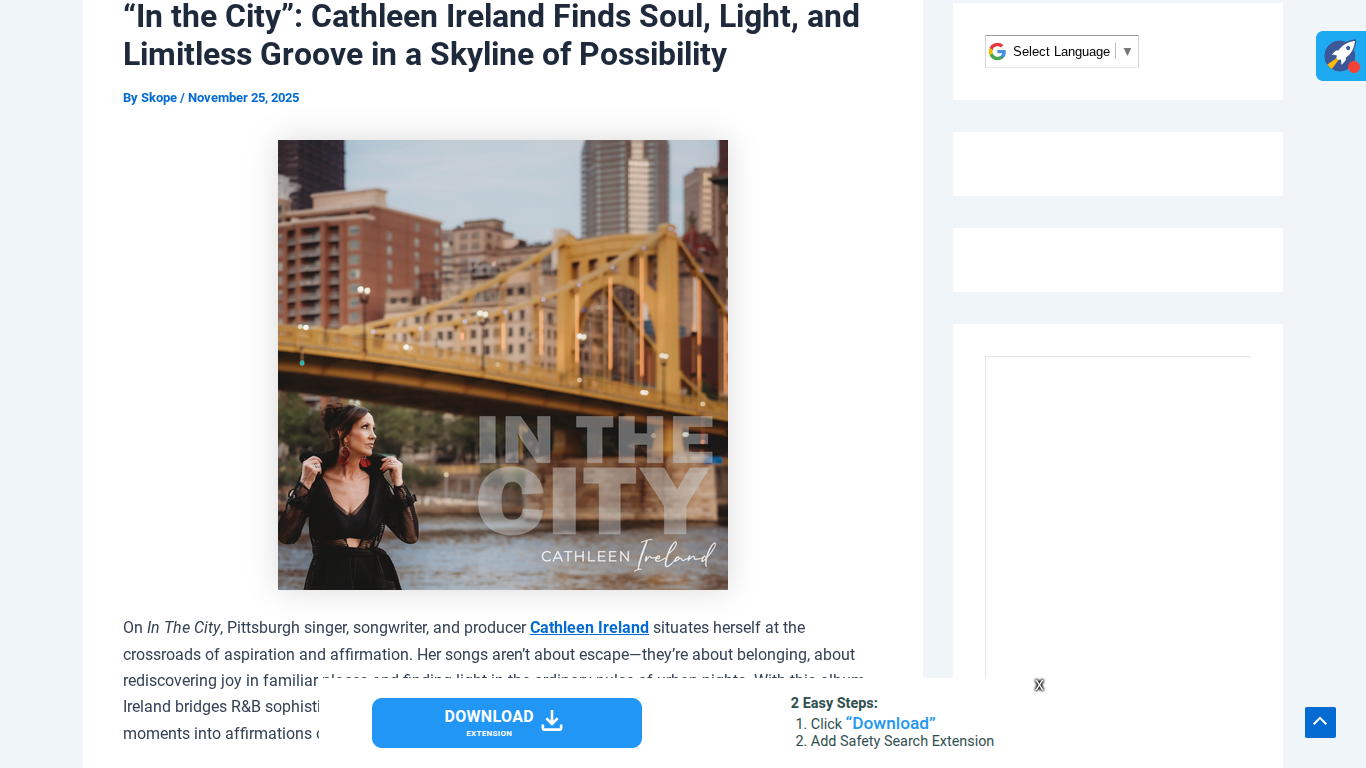Click the download arrow icon on blue button
Viewport: 1366px width, 768px height.
point(552,721)
